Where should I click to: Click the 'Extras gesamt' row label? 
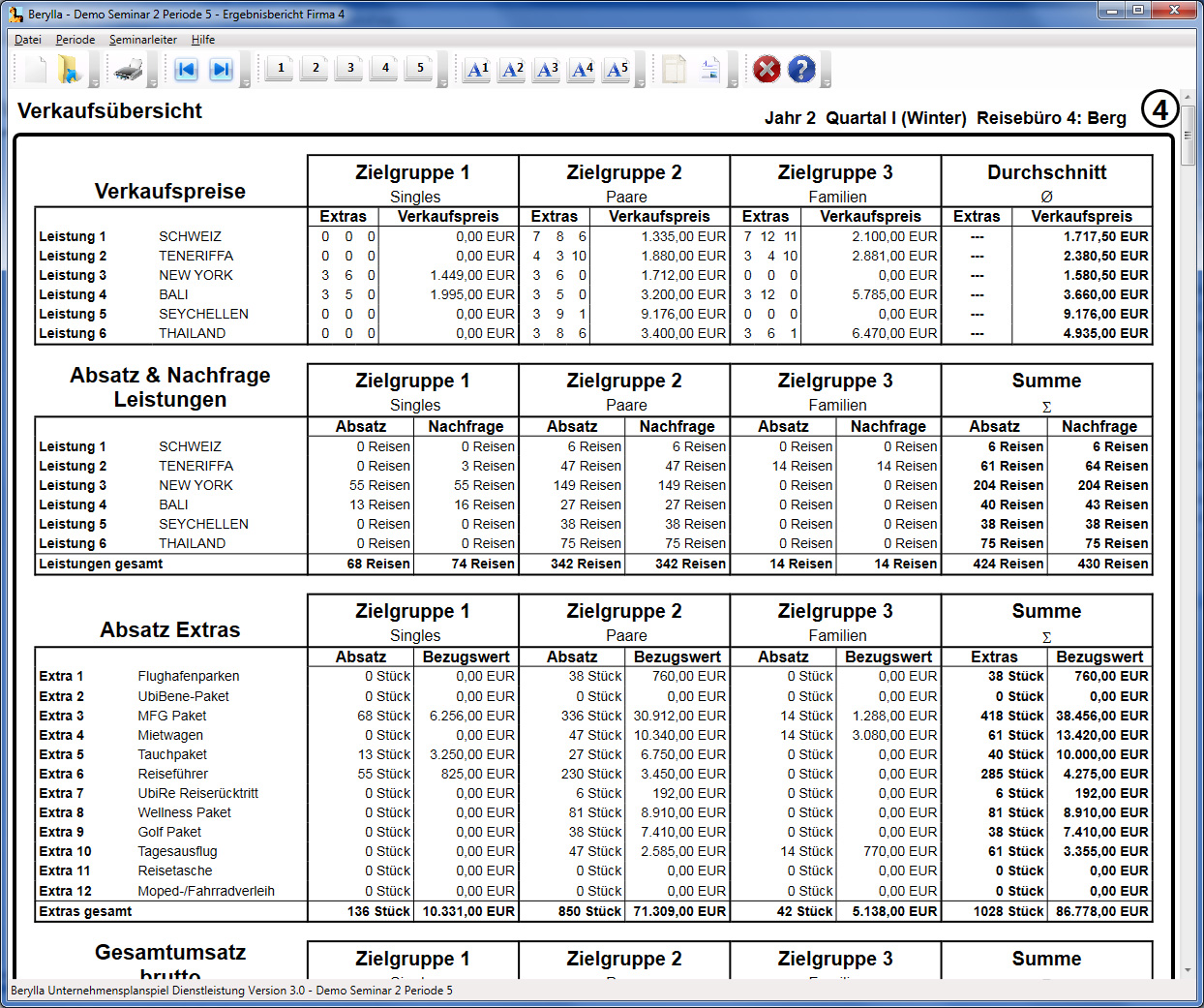[85, 911]
